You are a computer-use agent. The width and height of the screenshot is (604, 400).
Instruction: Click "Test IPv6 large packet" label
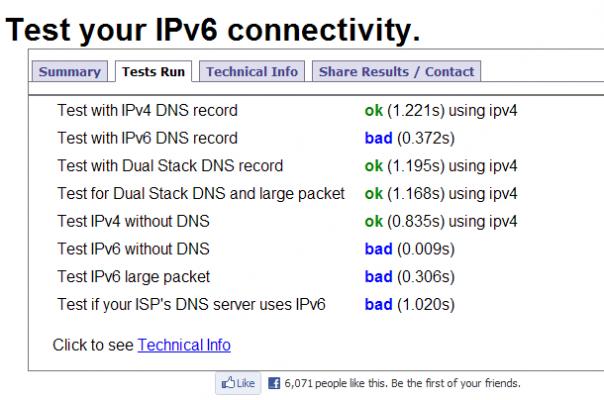tap(134, 276)
